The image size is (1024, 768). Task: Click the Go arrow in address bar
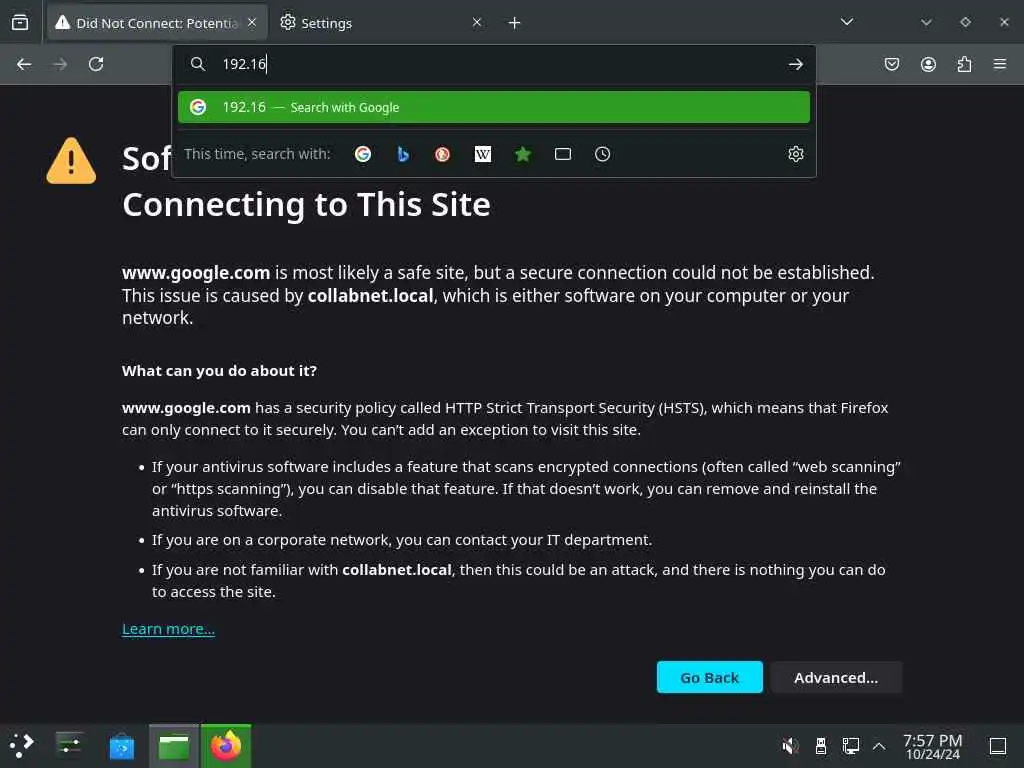point(795,64)
